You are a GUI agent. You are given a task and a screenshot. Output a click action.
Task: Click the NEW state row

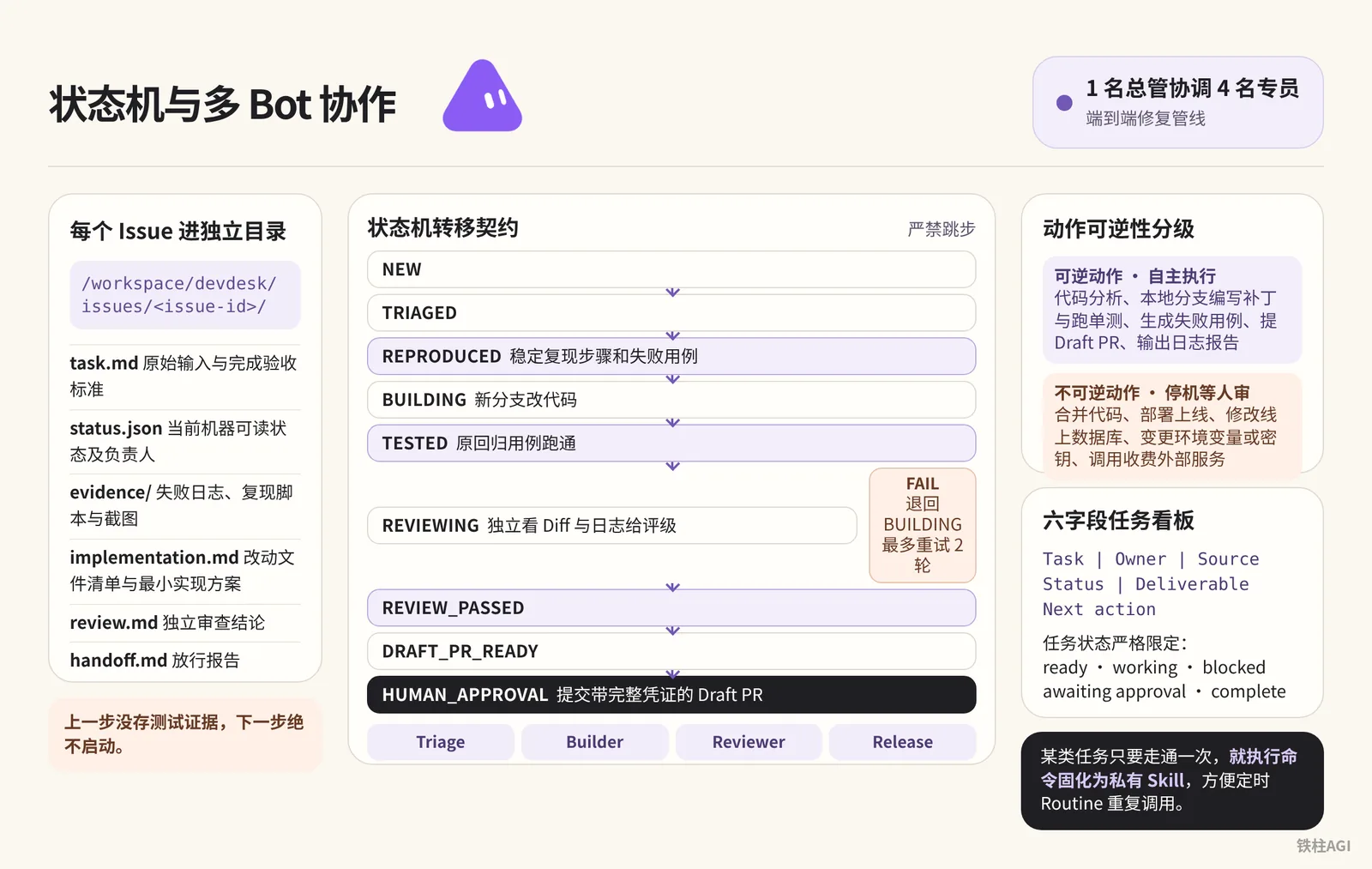pyautogui.click(x=671, y=269)
